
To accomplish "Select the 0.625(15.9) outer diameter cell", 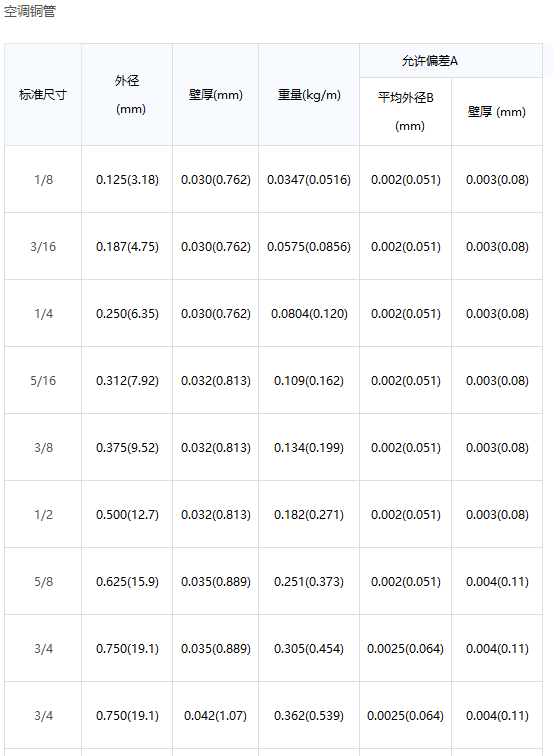I will click(x=127, y=581).
